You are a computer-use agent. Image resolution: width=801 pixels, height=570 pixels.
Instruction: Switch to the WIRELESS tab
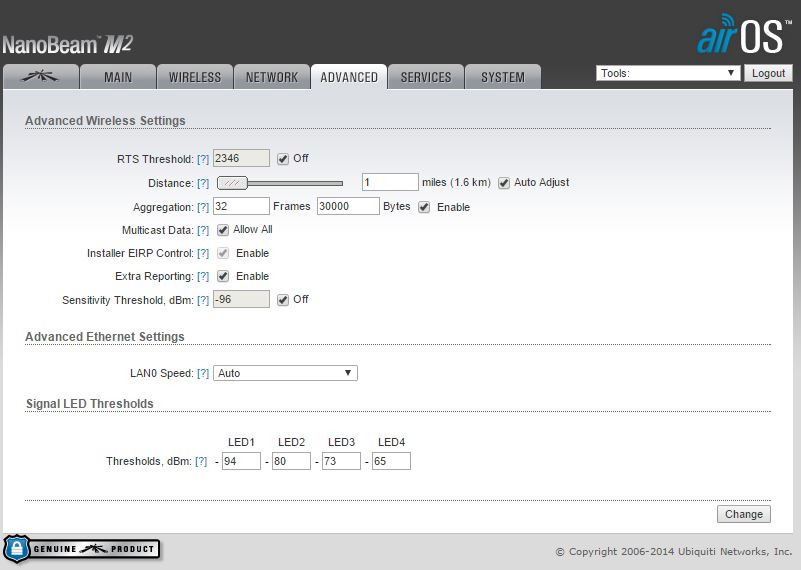point(194,77)
